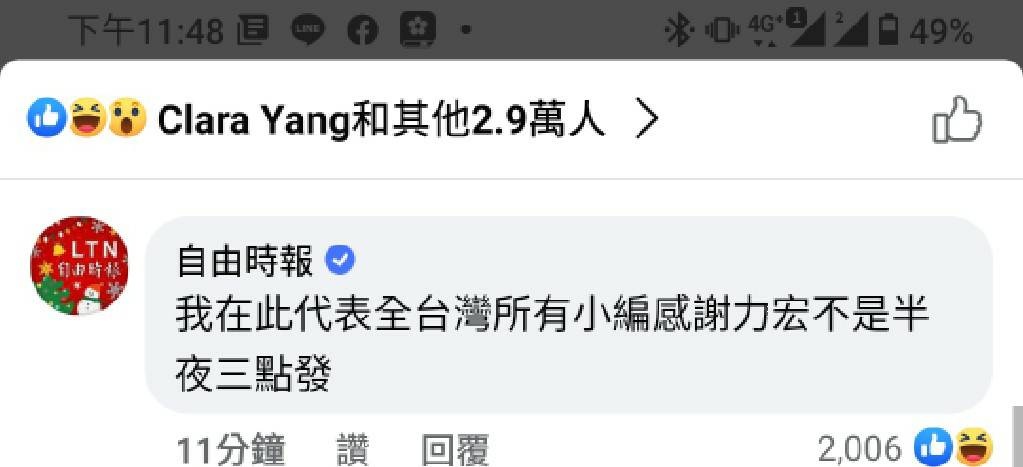Tap 讚 to like the comment
Screen dimensions: 1023x467
pos(353,450)
